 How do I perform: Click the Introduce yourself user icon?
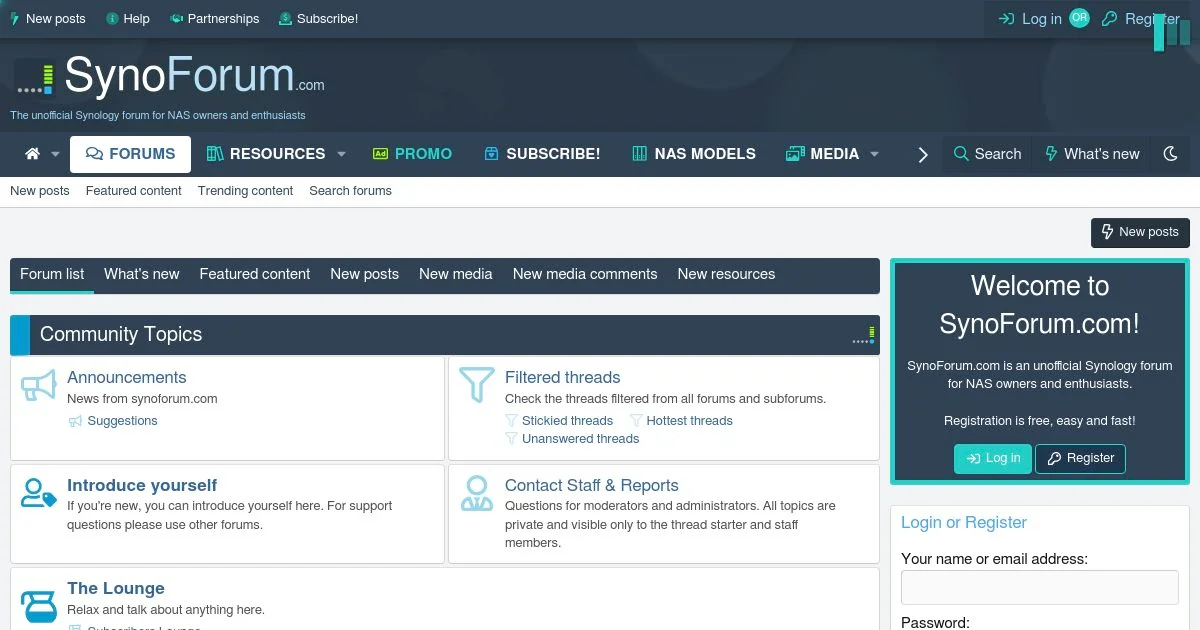point(39,494)
